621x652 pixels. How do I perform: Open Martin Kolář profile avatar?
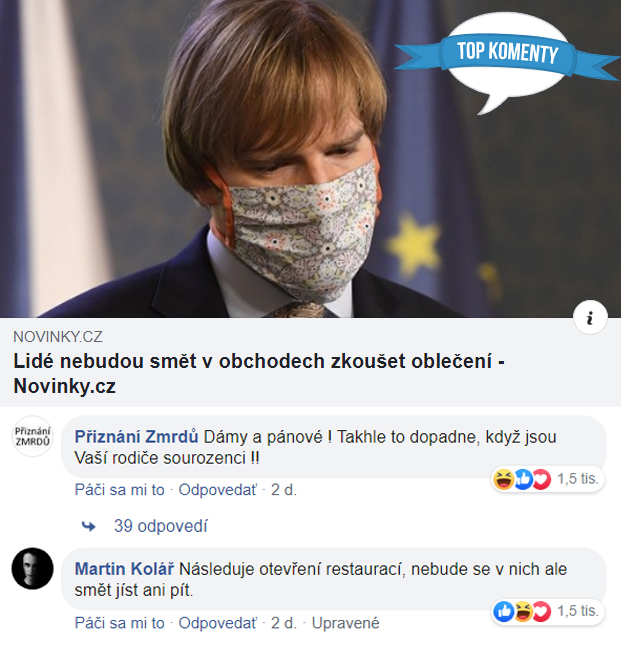click(32, 568)
